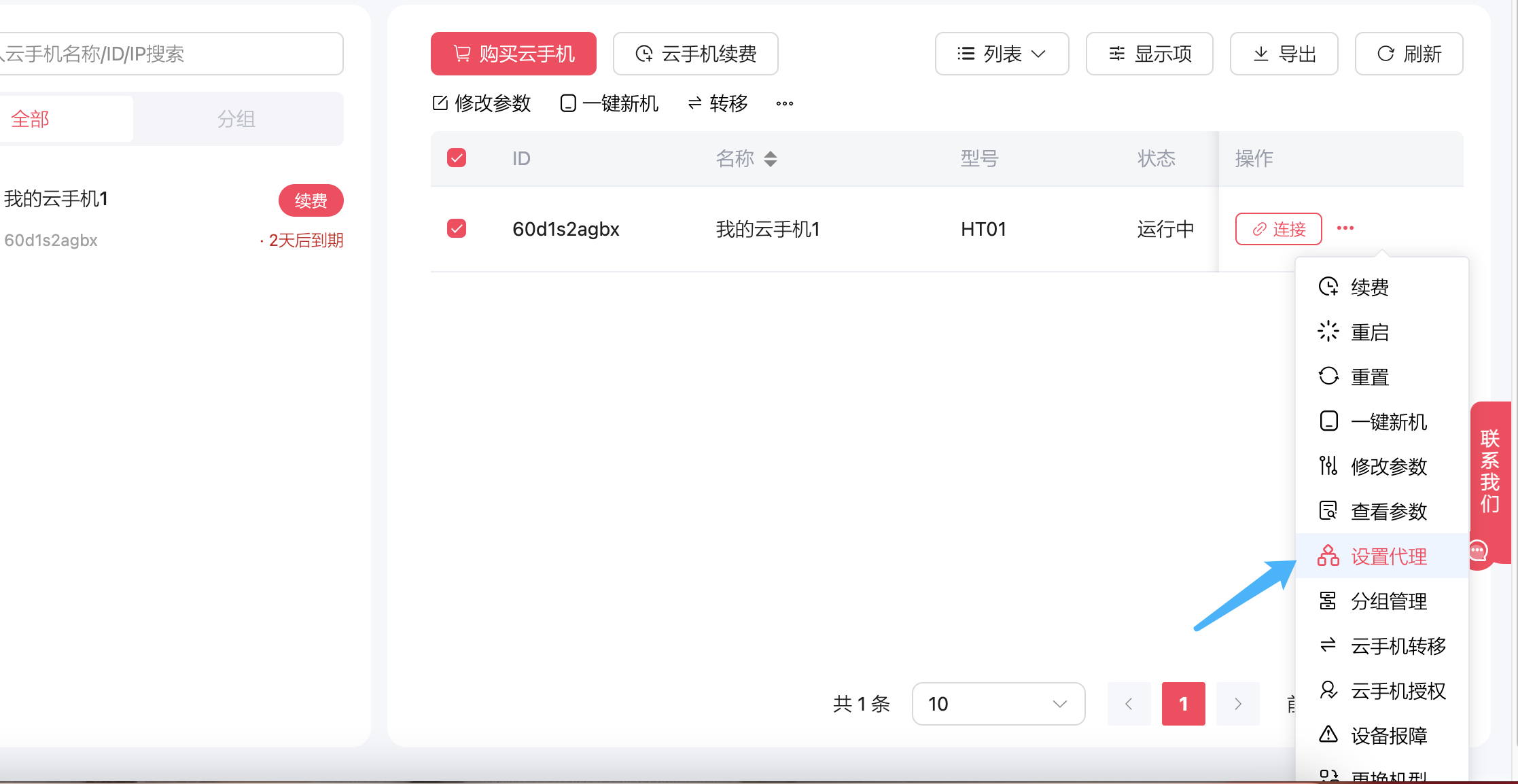The height and width of the screenshot is (784, 1518).
Task: Click the 续费 clock icon in the dropdown menu
Action: [1328, 287]
